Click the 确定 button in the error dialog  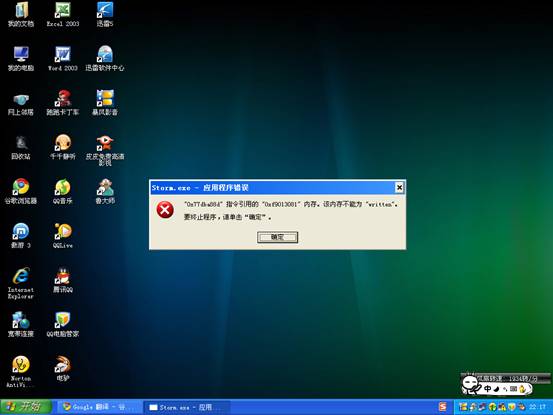click(277, 237)
